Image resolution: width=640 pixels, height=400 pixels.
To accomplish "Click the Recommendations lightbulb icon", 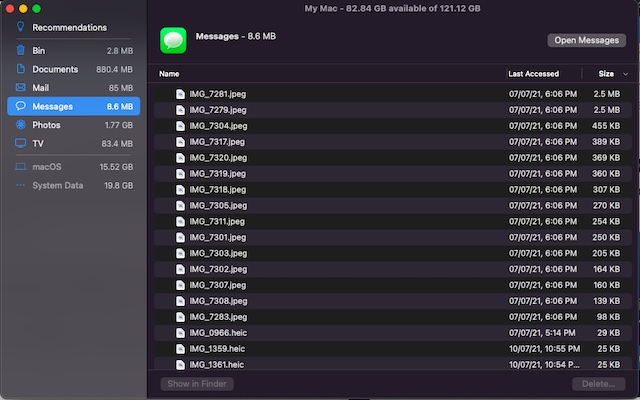I will (20, 27).
